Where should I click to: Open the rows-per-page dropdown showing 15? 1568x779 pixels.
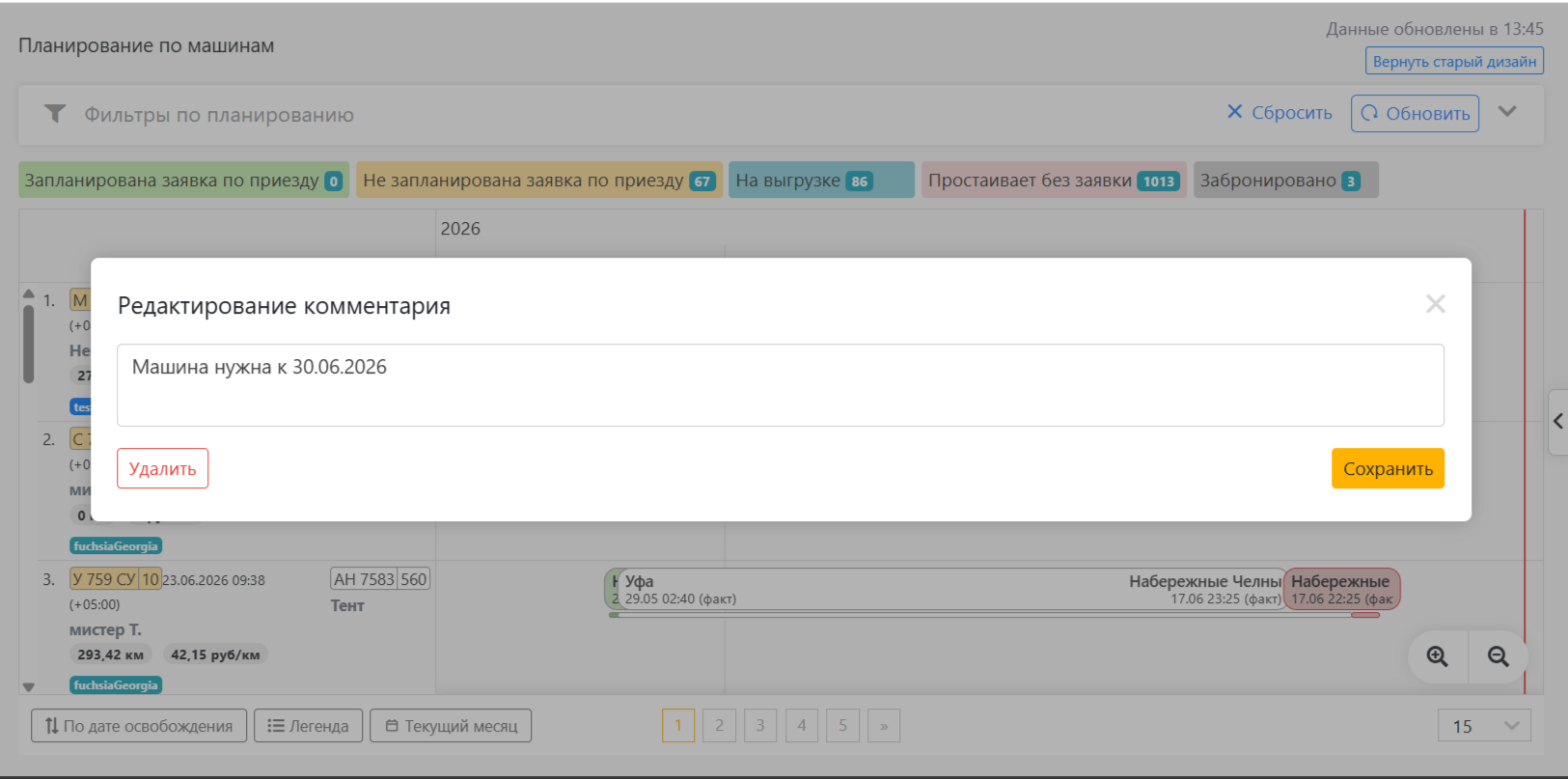coord(1484,726)
